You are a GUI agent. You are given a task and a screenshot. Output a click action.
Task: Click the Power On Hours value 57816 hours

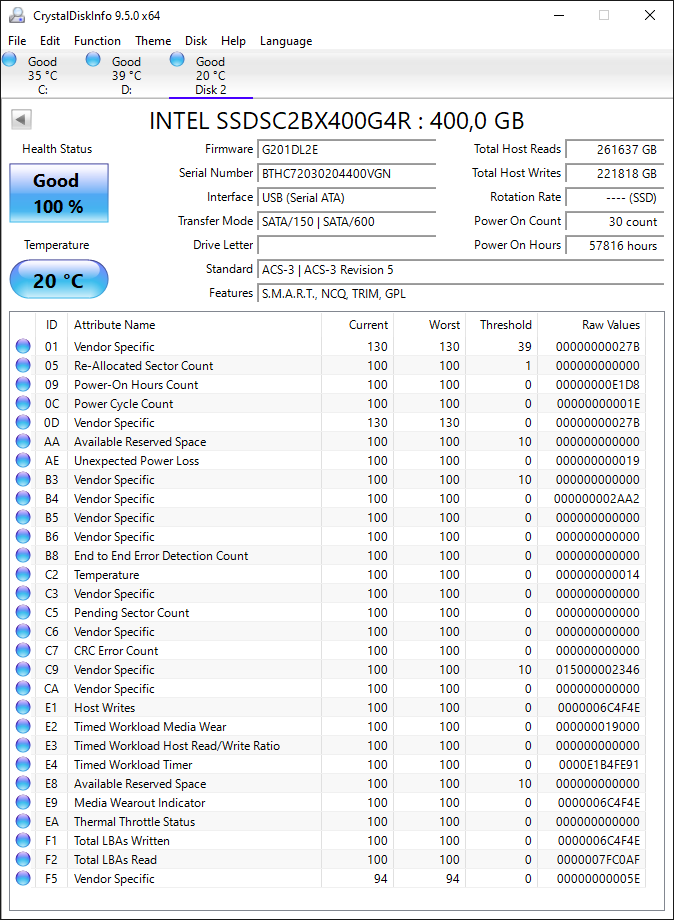click(615, 246)
